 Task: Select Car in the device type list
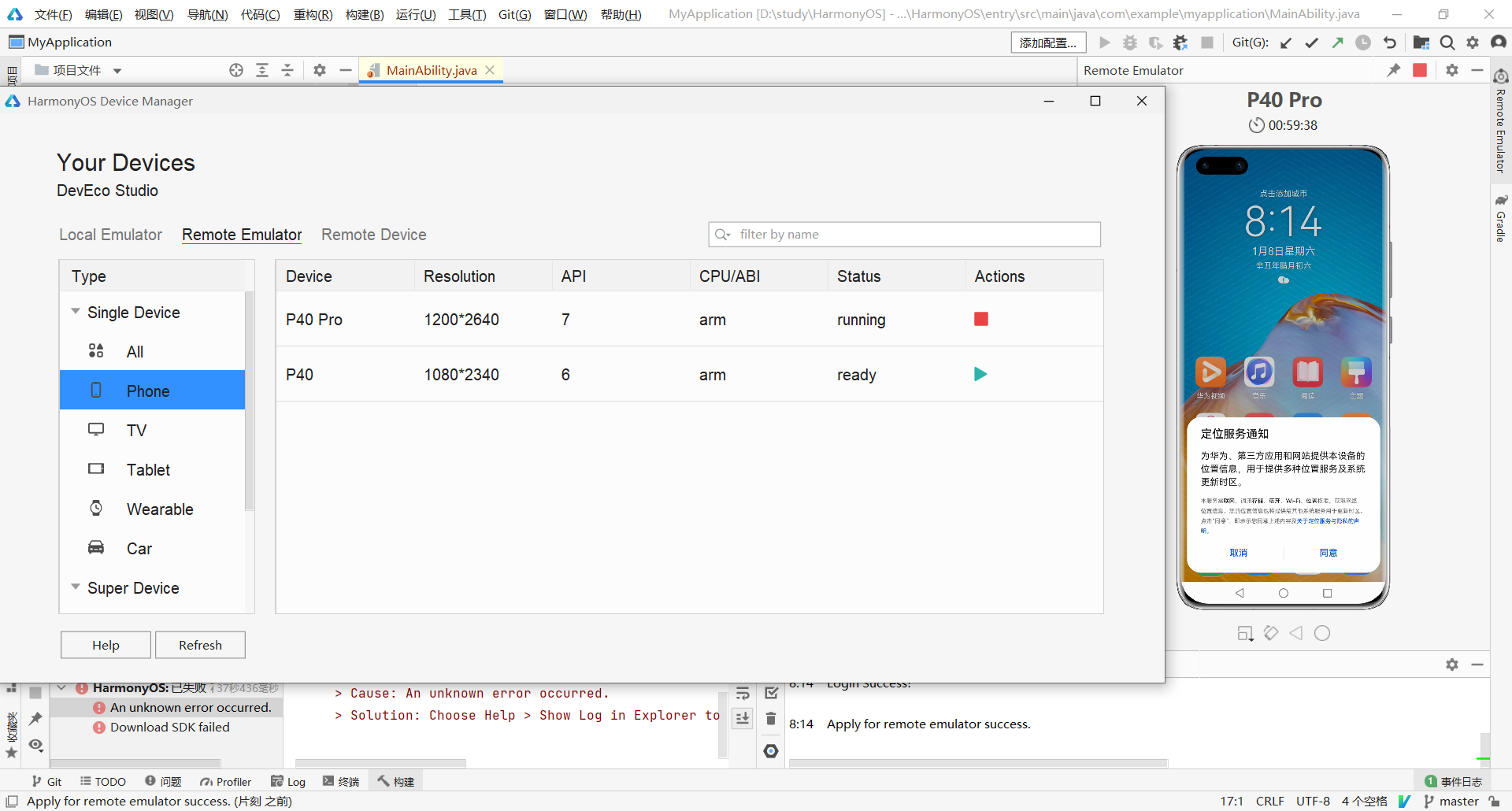[152, 548]
